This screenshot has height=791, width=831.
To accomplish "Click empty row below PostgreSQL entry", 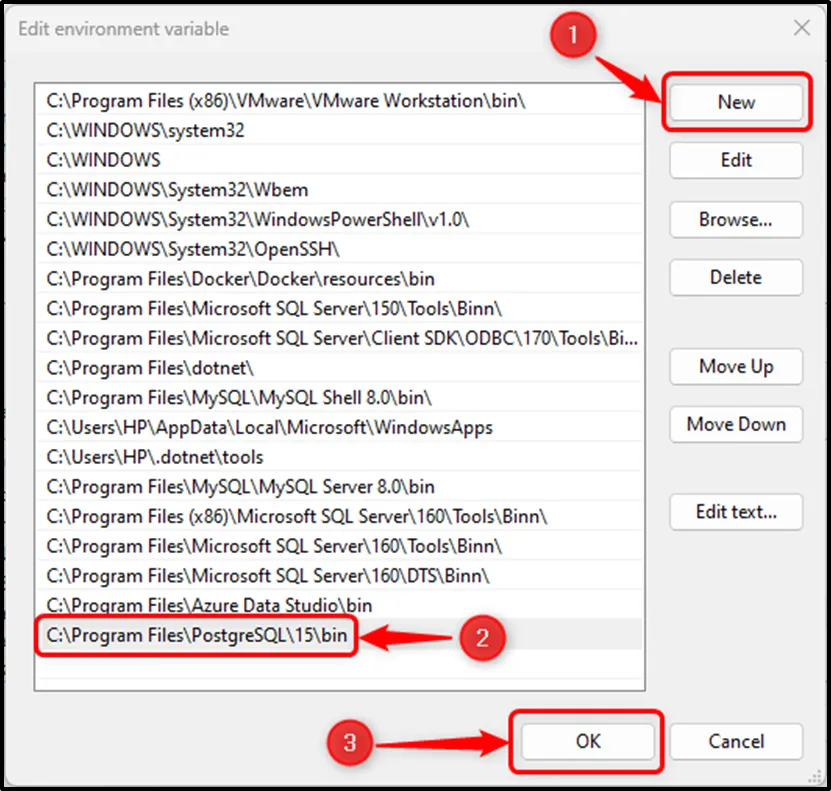I will click(x=339, y=664).
